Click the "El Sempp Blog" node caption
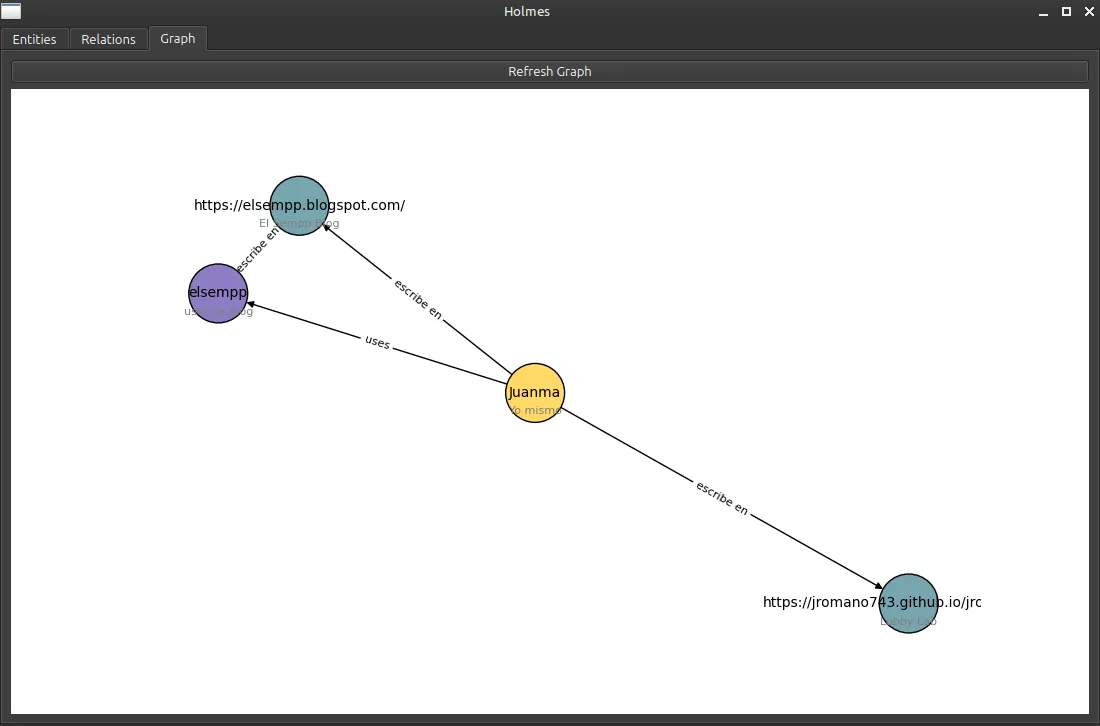Screen dimensions: 1100x726 coord(299,224)
